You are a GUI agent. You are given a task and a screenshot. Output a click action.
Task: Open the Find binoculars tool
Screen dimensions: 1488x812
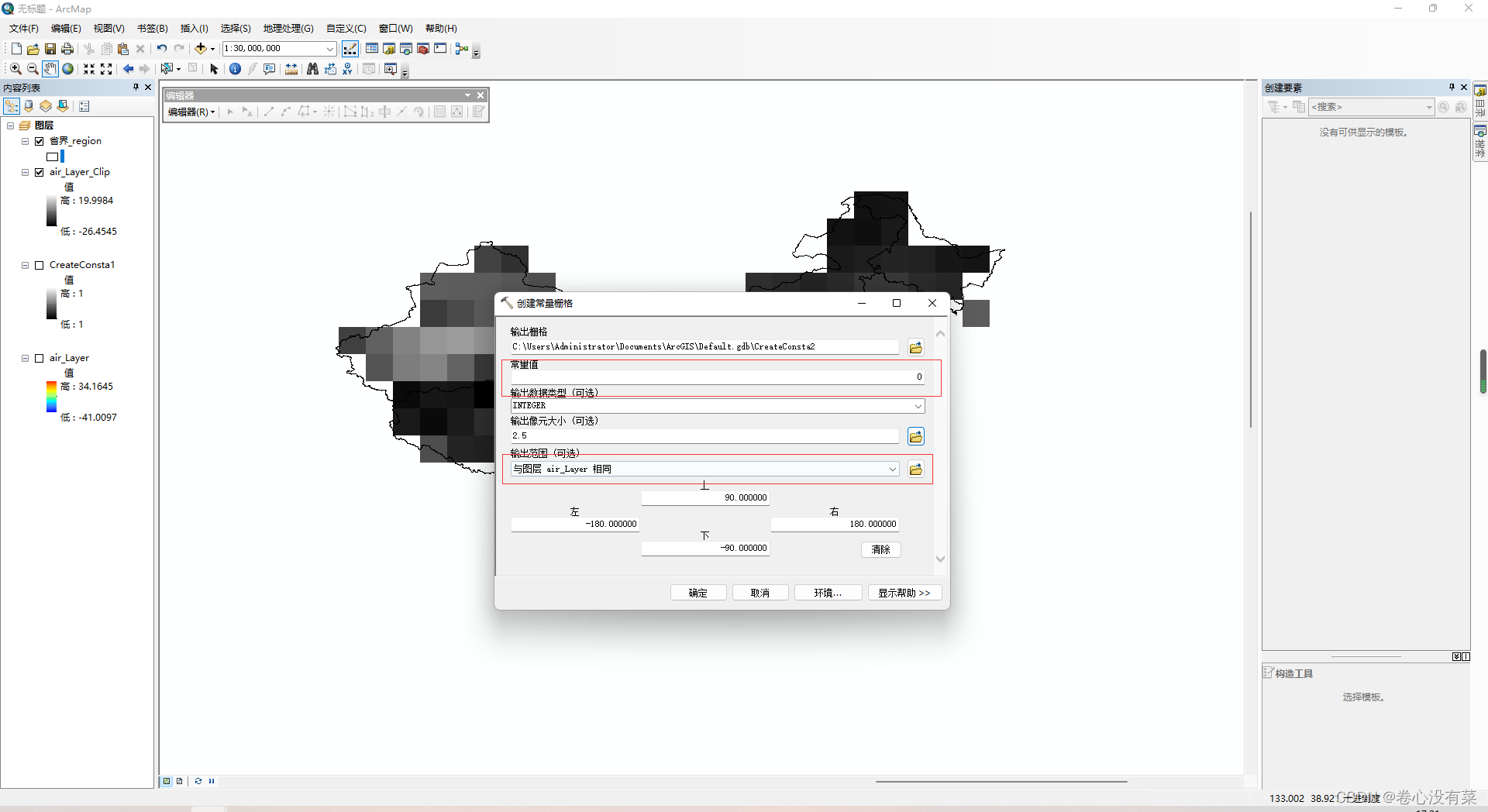[x=312, y=69]
